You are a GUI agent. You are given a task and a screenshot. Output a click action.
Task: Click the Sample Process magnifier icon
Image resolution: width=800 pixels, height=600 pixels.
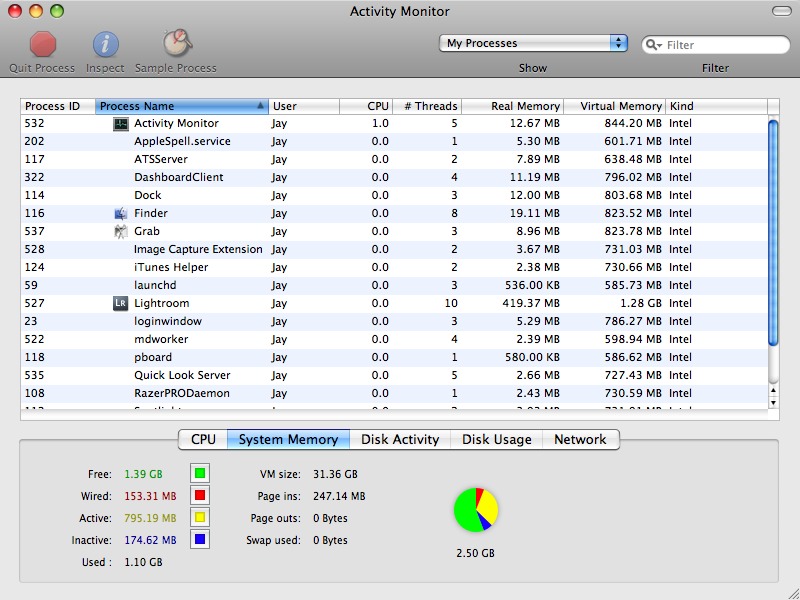pos(177,43)
